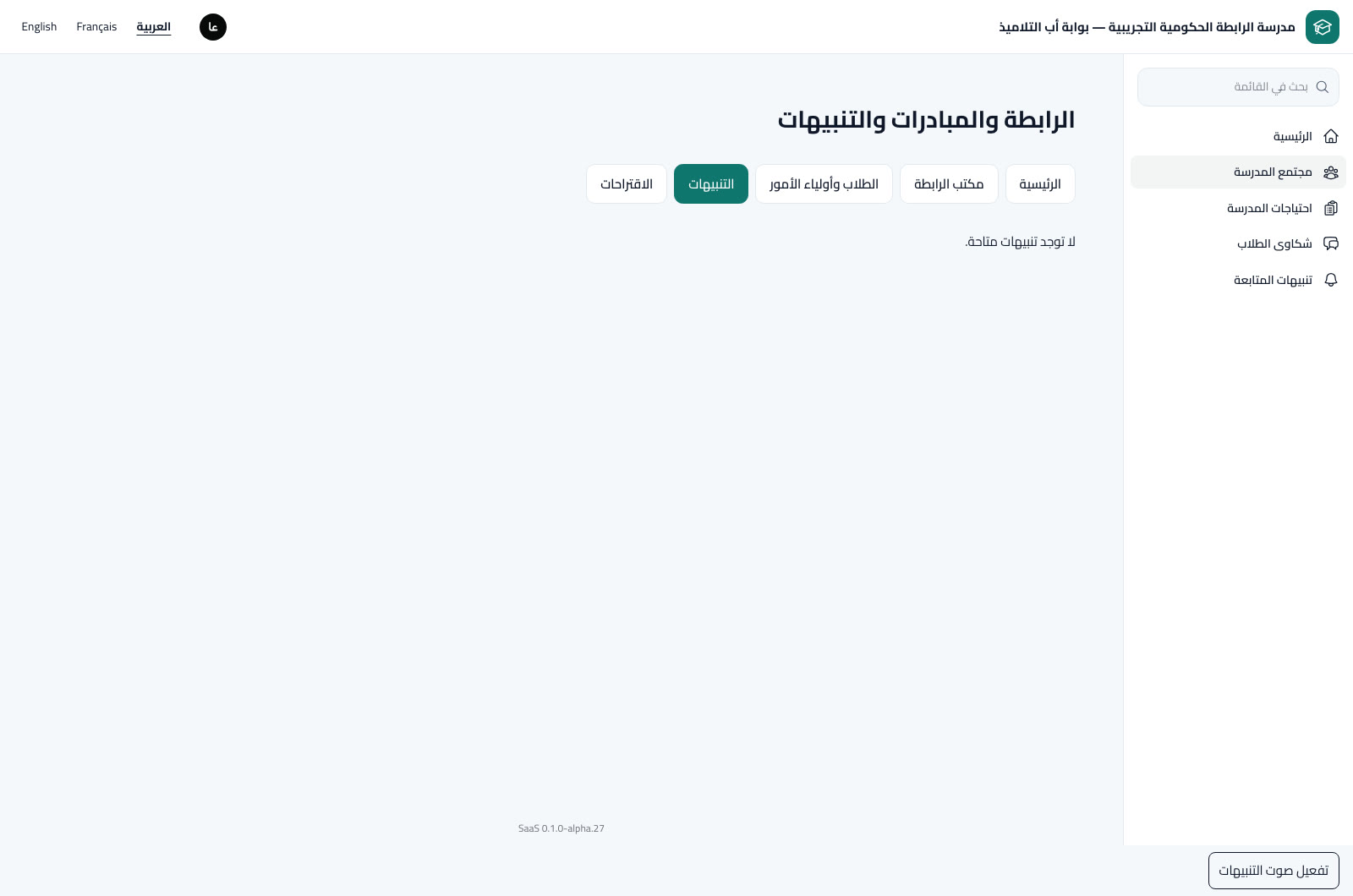Click the home icon beside الرئيسية
Viewport: 1353px width, 896px height.
(x=1331, y=136)
